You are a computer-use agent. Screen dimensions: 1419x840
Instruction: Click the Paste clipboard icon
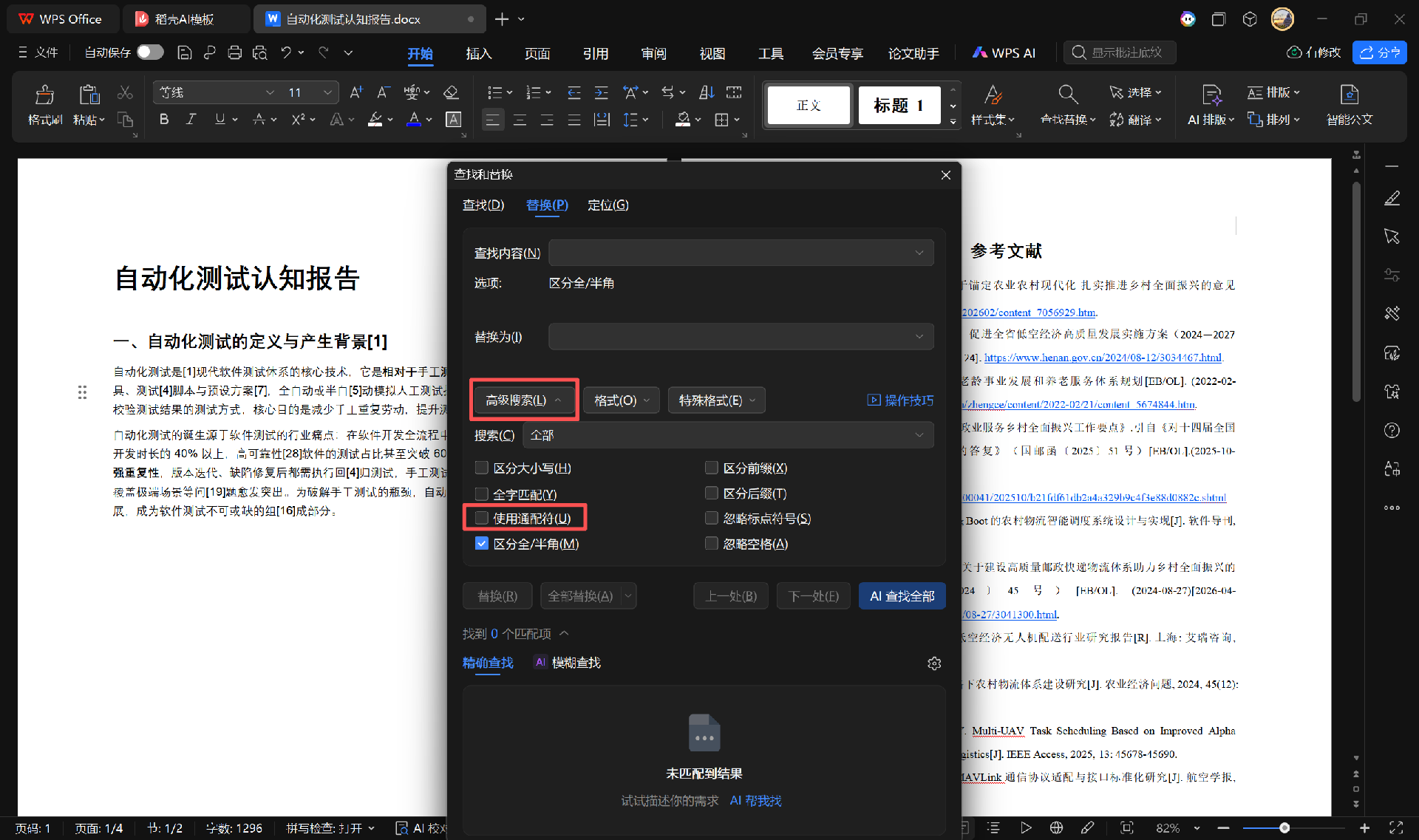click(89, 95)
